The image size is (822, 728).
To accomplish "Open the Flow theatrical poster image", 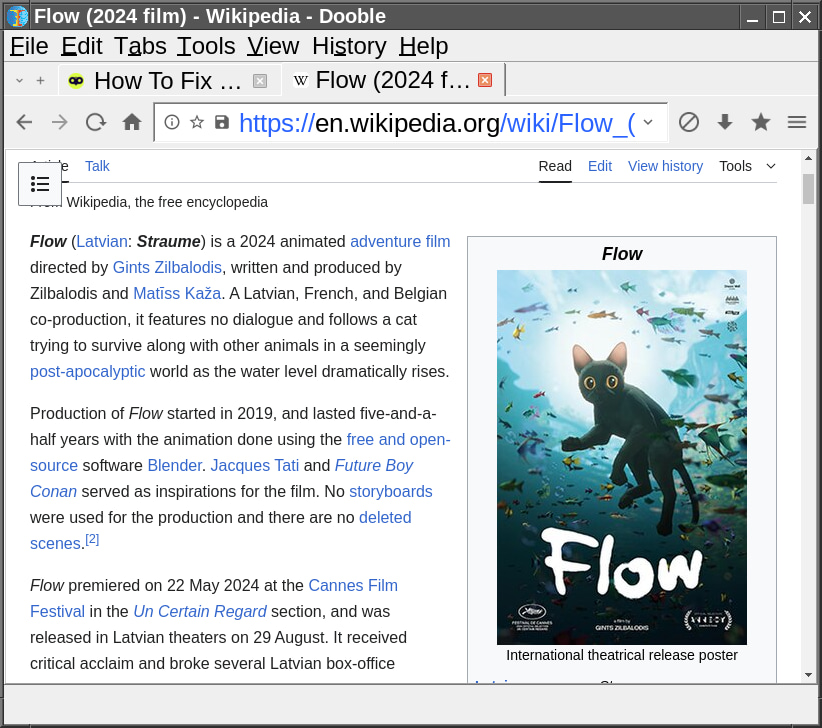I will point(621,457).
